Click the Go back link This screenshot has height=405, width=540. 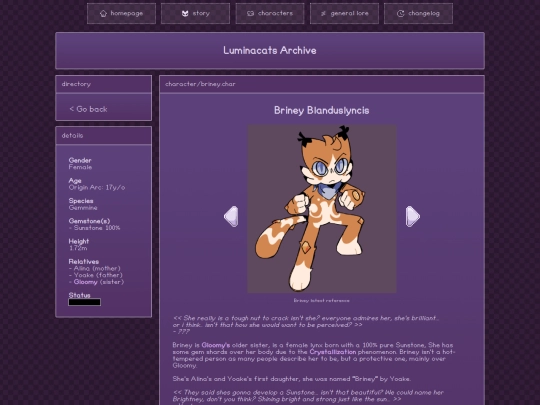tap(89, 109)
